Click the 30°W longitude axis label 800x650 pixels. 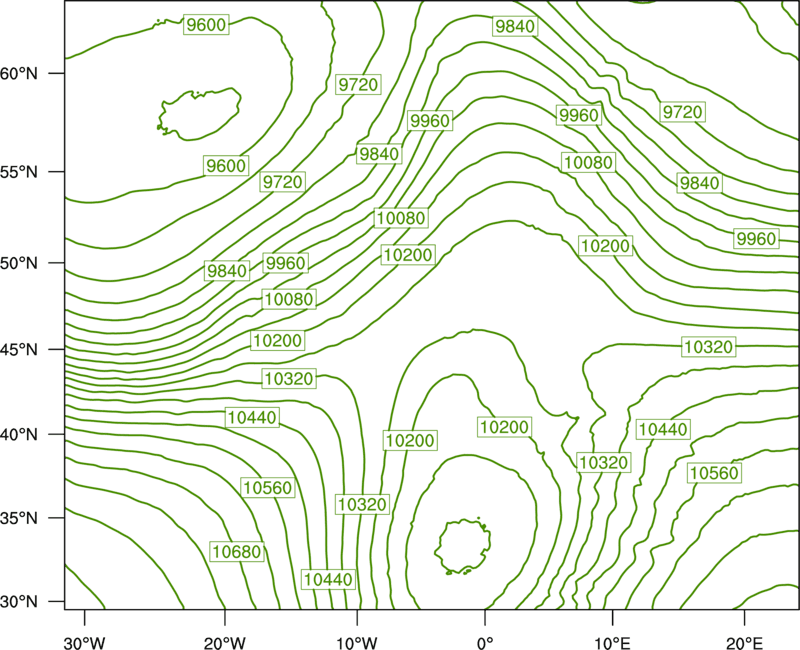(84, 643)
